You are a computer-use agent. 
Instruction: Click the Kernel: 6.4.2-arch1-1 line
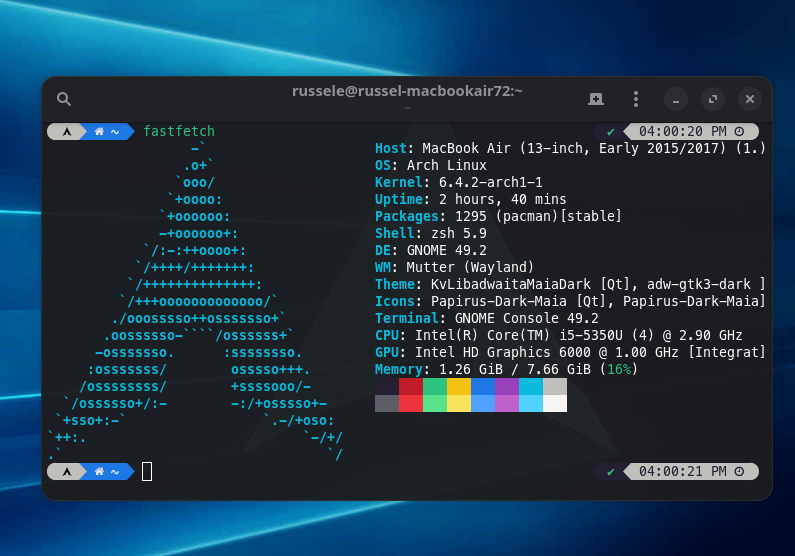tap(458, 182)
